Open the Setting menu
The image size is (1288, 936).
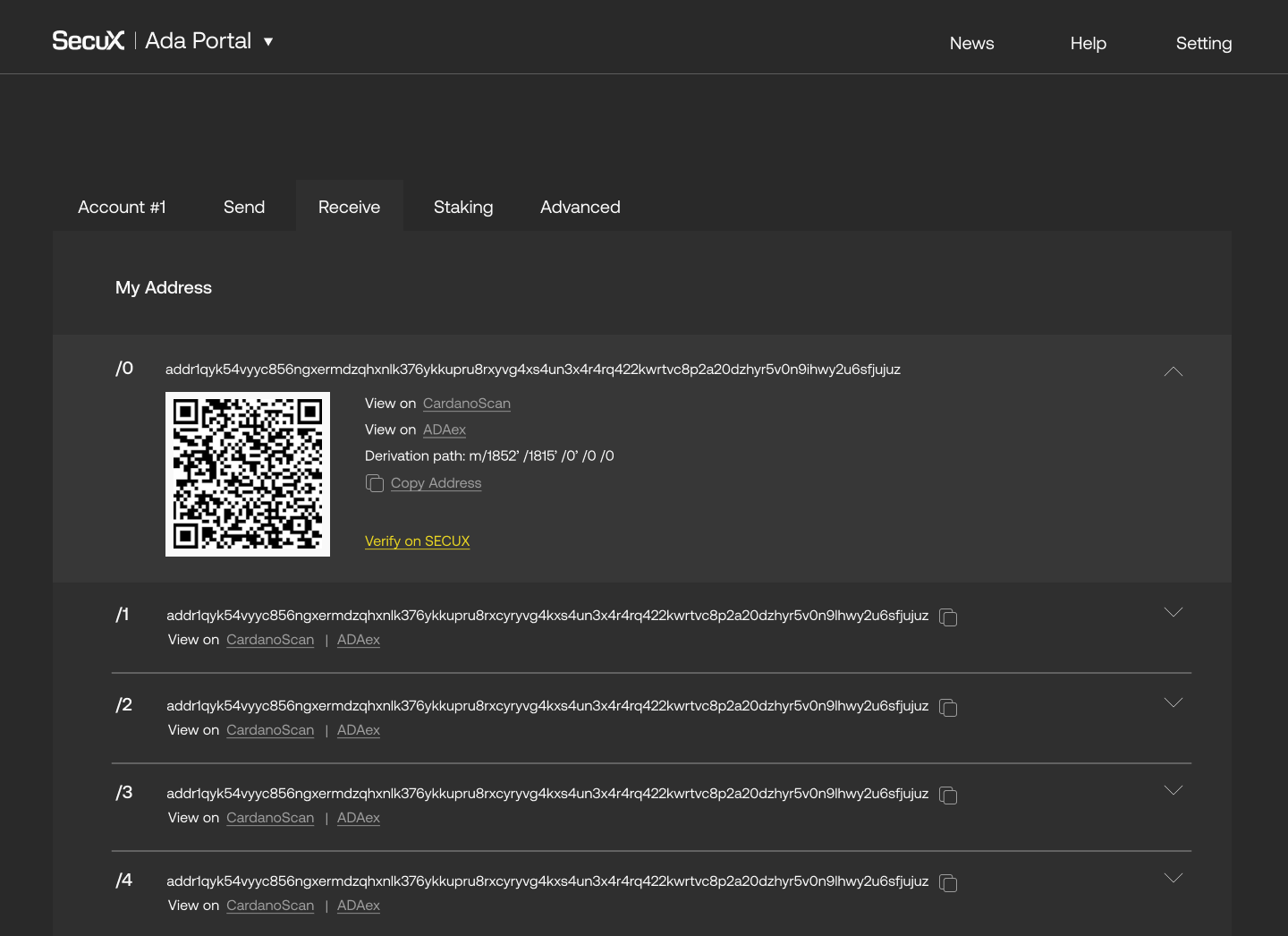coord(1203,43)
